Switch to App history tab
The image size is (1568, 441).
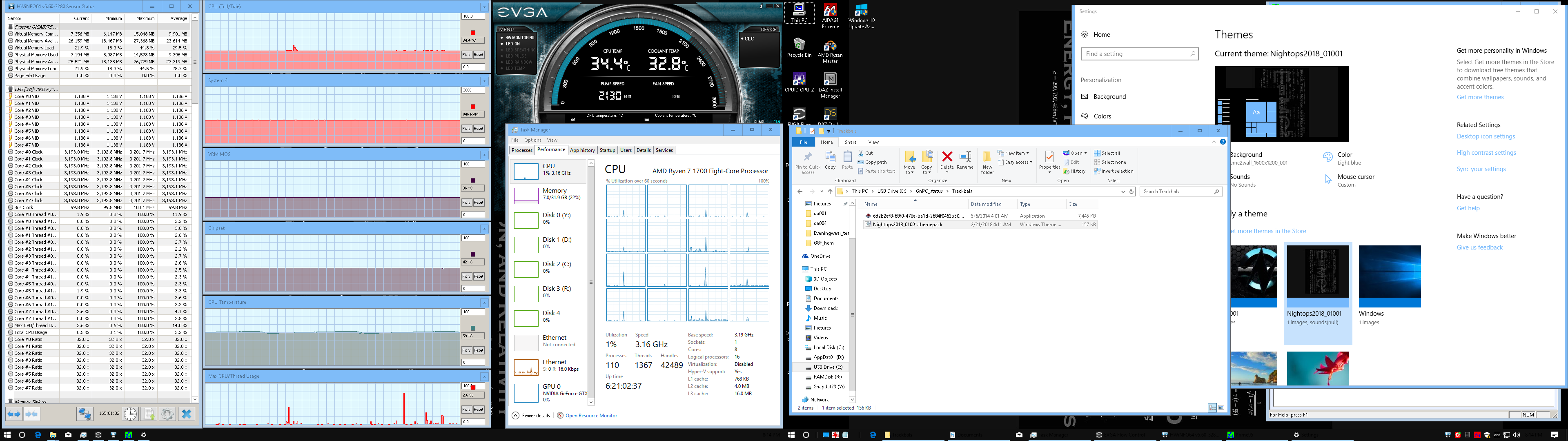click(x=582, y=150)
